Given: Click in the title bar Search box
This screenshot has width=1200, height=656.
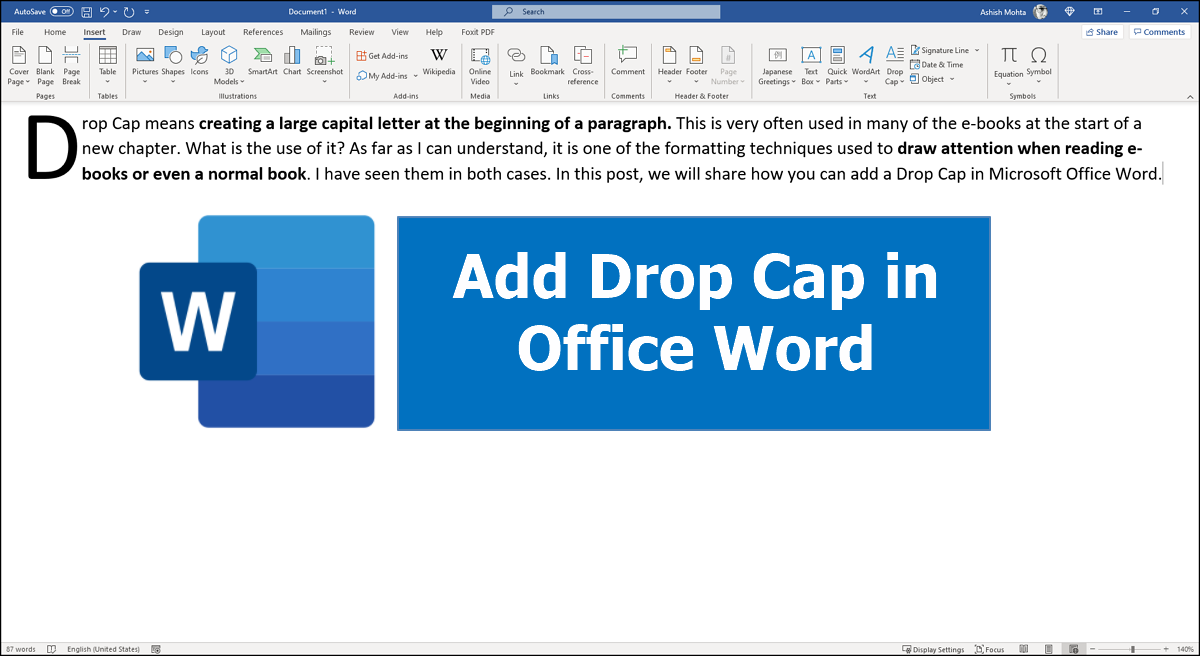Looking at the screenshot, I should tap(606, 12).
